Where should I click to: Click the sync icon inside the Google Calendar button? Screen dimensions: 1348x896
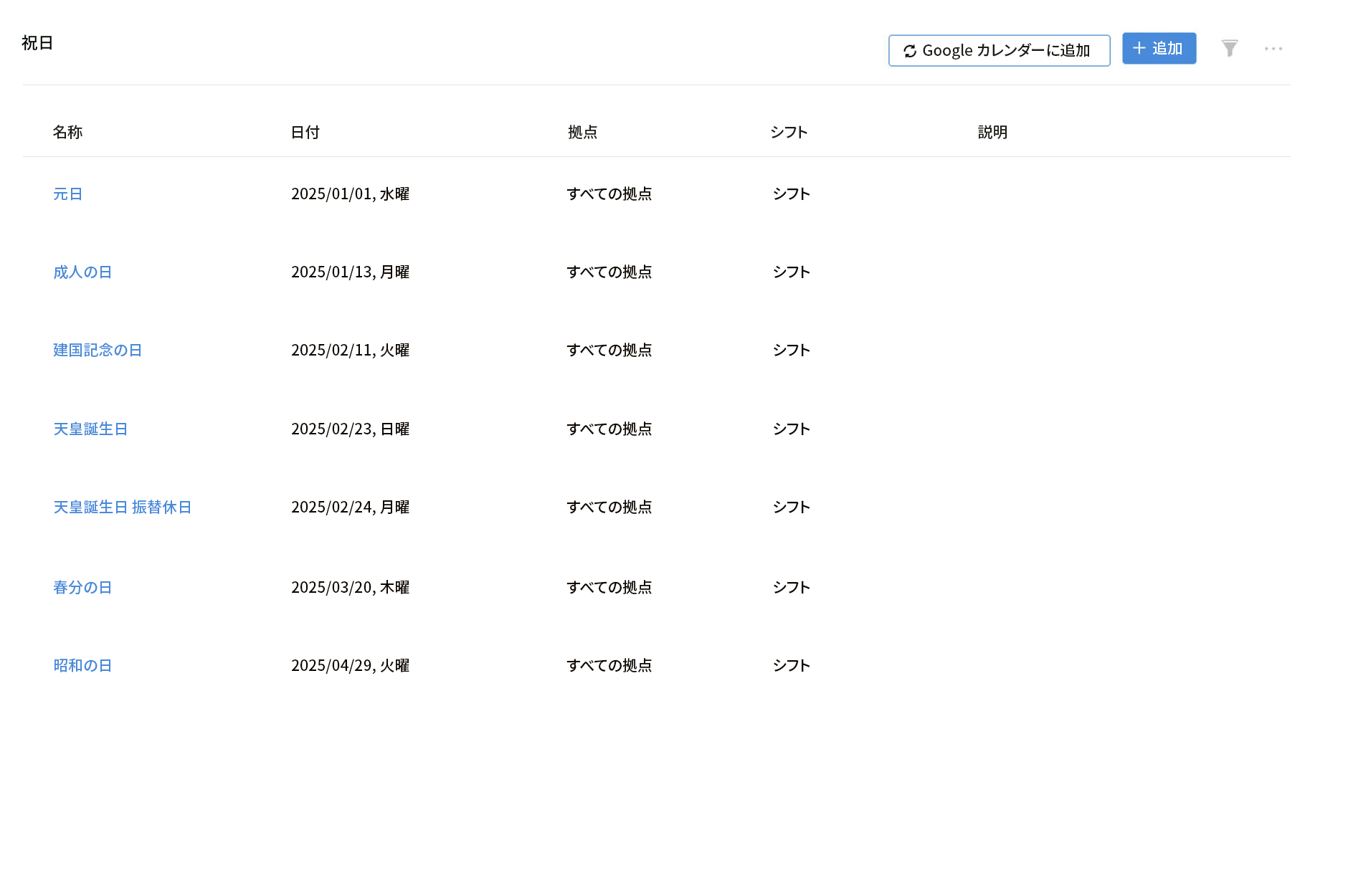pyautogui.click(x=909, y=50)
